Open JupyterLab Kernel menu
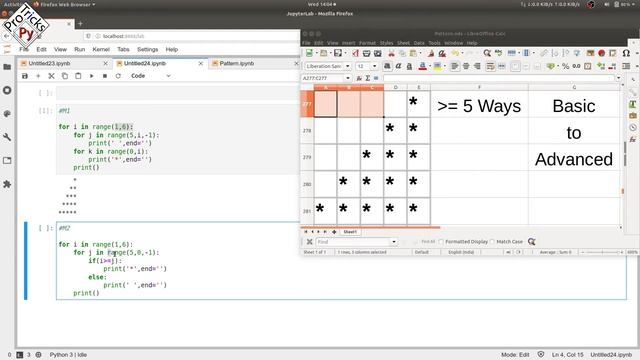 point(101,49)
